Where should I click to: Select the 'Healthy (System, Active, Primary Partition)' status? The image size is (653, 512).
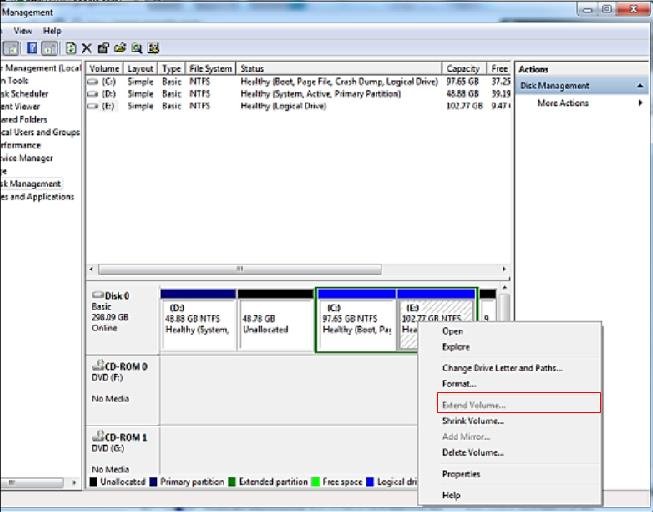click(321, 94)
